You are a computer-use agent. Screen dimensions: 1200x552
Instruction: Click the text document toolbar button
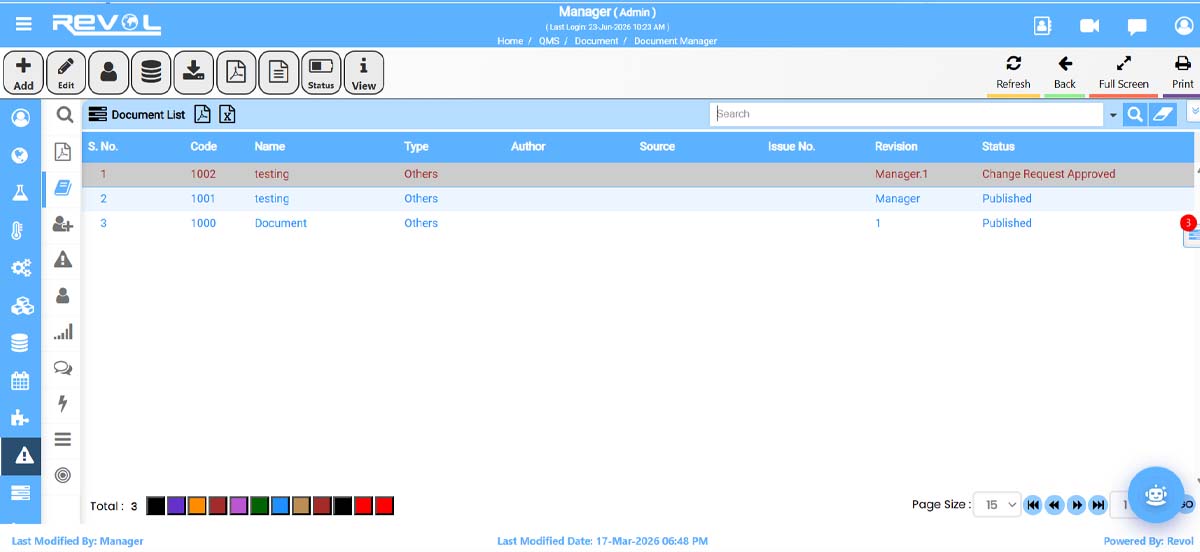tap(279, 73)
